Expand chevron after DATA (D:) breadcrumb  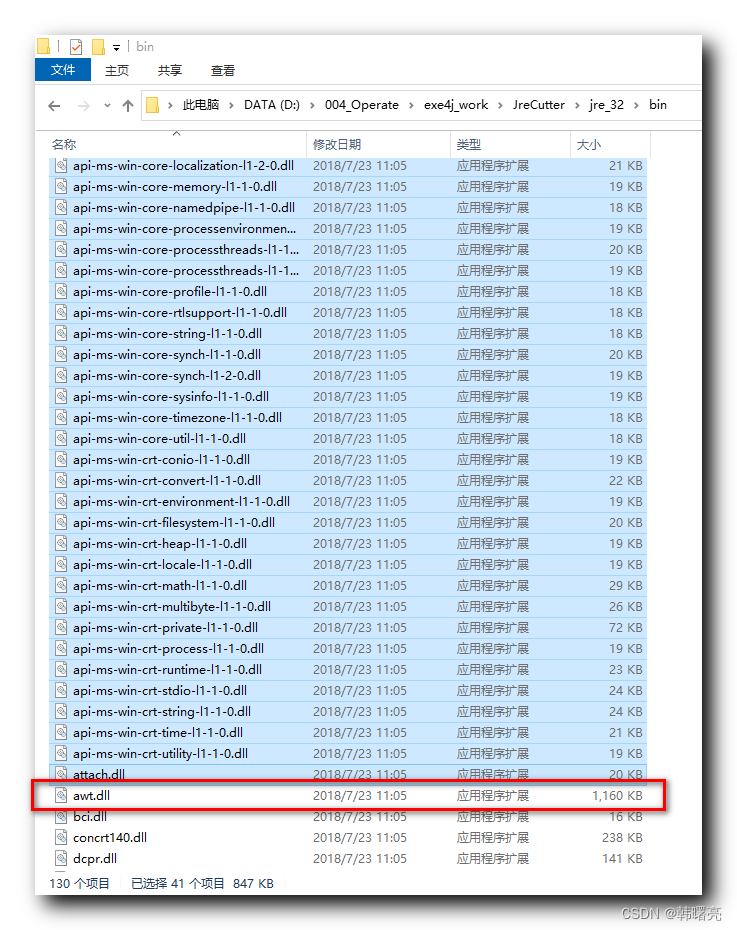click(312, 106)
